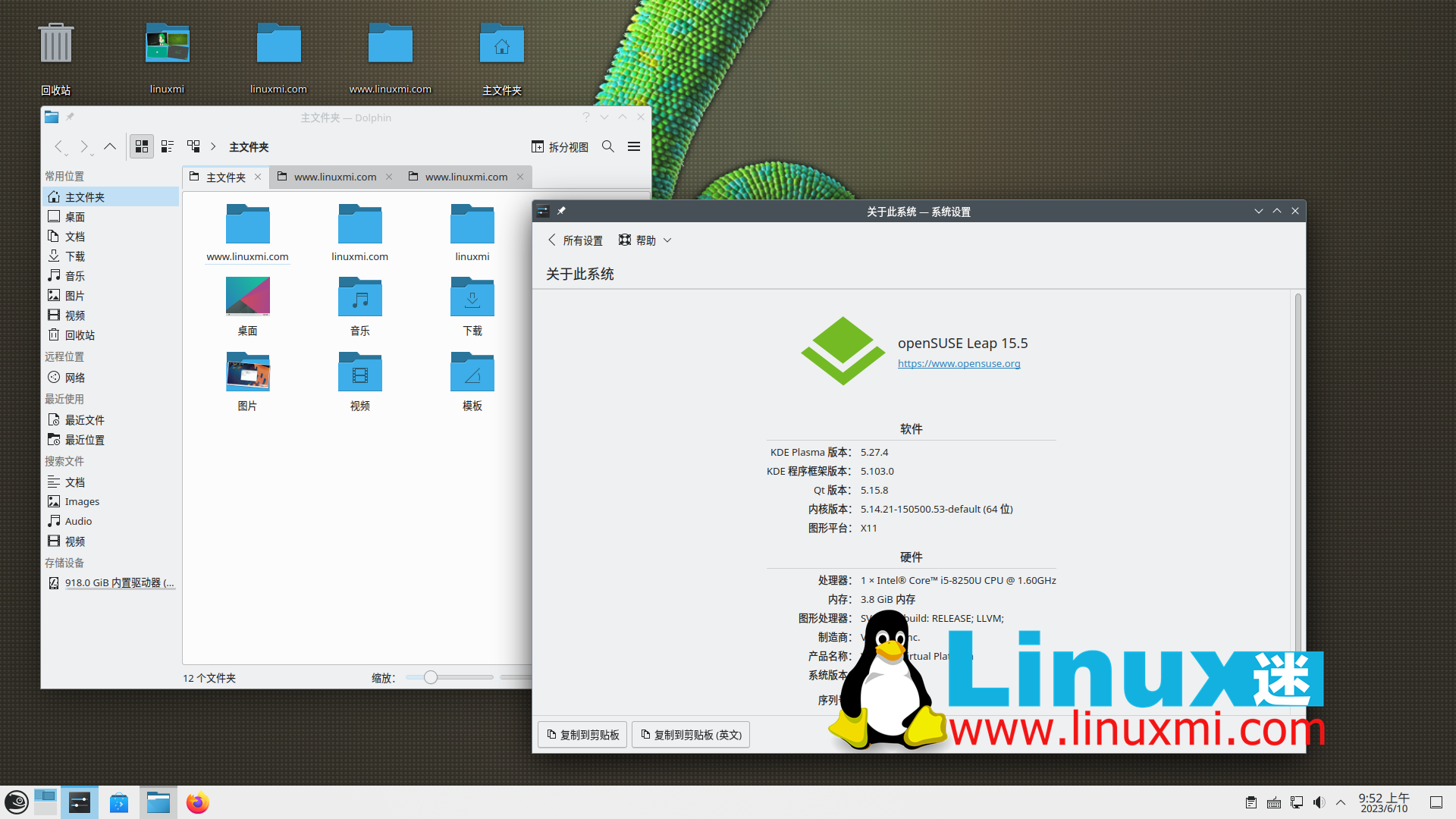Select 回收站 in the places sidebar
This screenshot has width=1456, height=819.
[x=111, y=335]
